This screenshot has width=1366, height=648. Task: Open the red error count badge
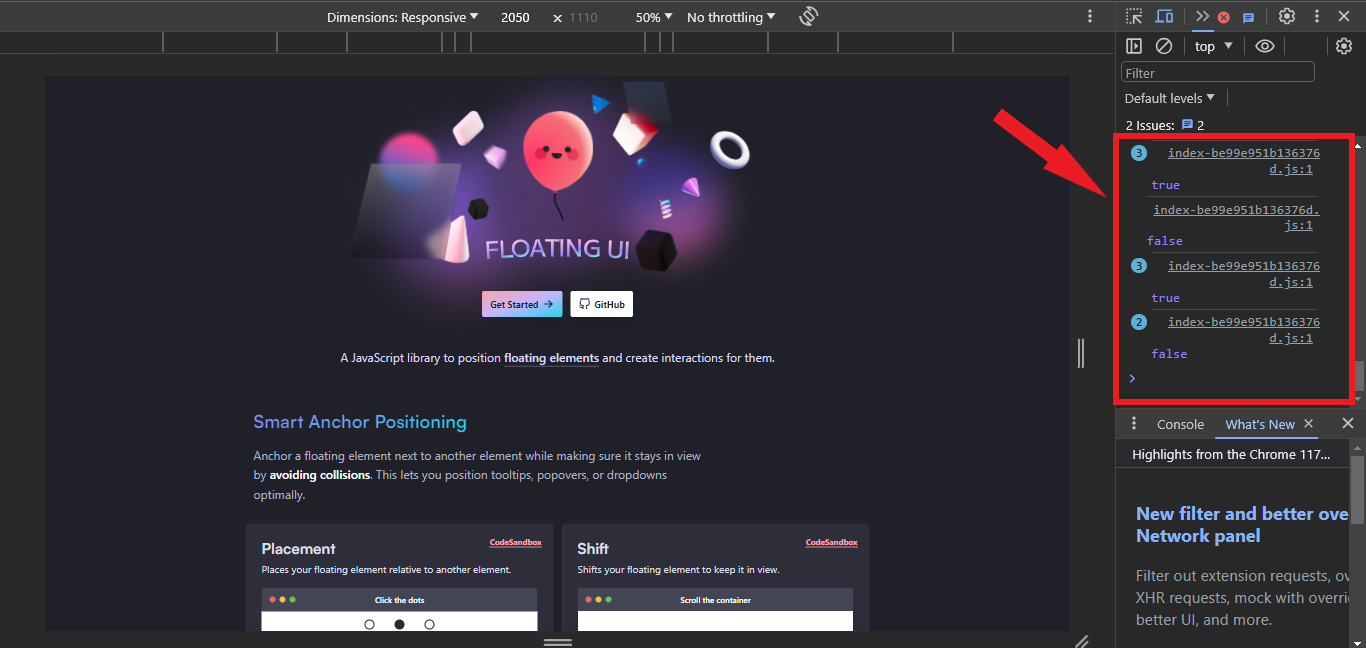pos(1223,17)
